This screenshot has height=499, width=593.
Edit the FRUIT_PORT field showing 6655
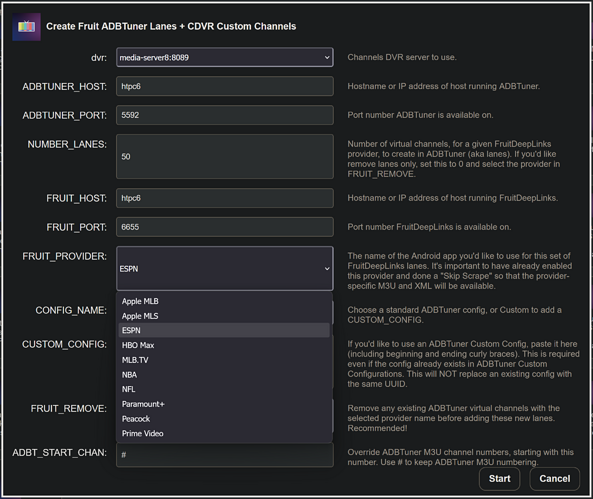pyautogui.click(x=225, y=227)
